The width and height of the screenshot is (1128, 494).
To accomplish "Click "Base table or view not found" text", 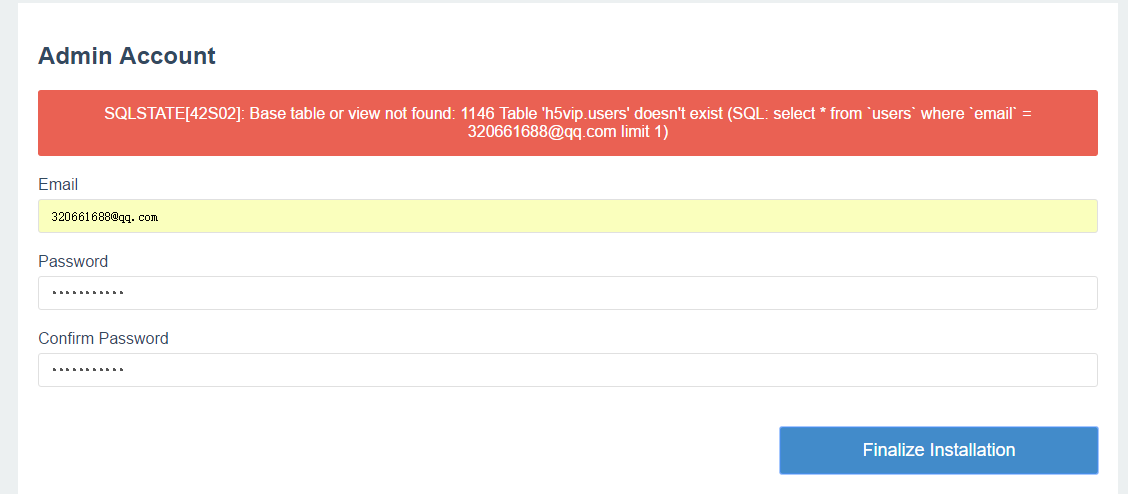I will point(350,114).
